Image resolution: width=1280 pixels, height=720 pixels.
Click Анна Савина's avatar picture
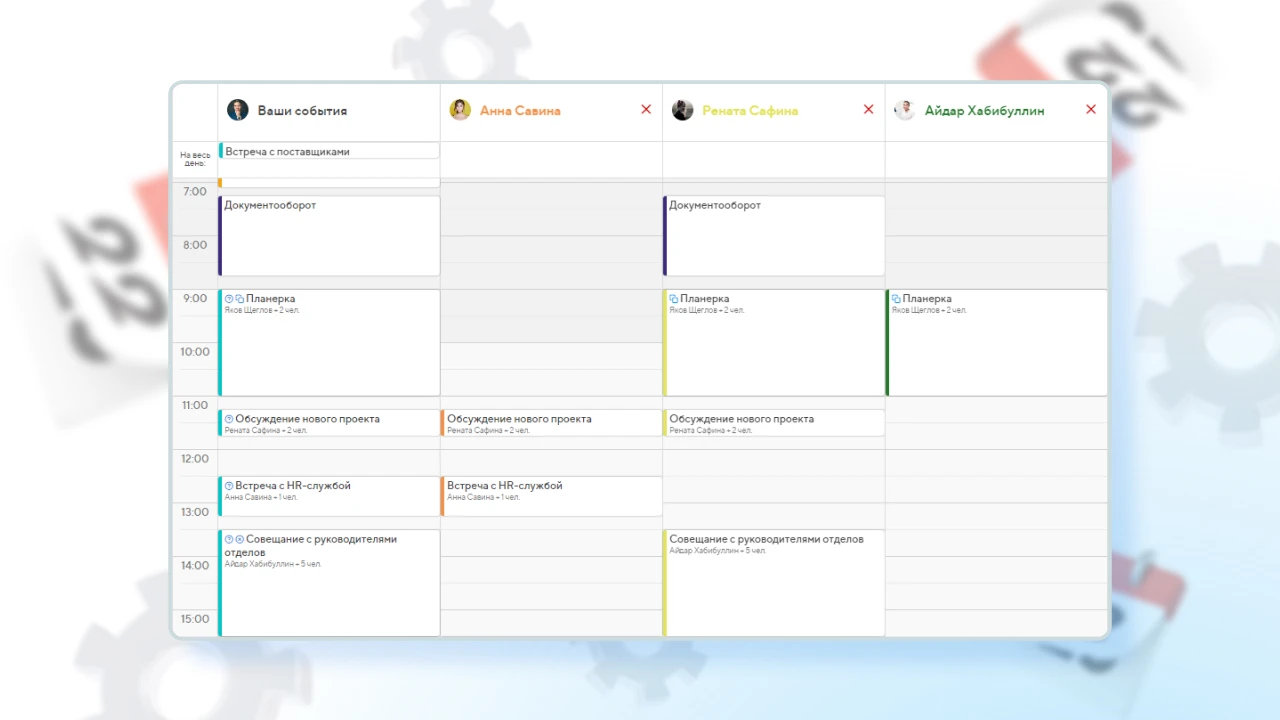[x=460, y=110]
